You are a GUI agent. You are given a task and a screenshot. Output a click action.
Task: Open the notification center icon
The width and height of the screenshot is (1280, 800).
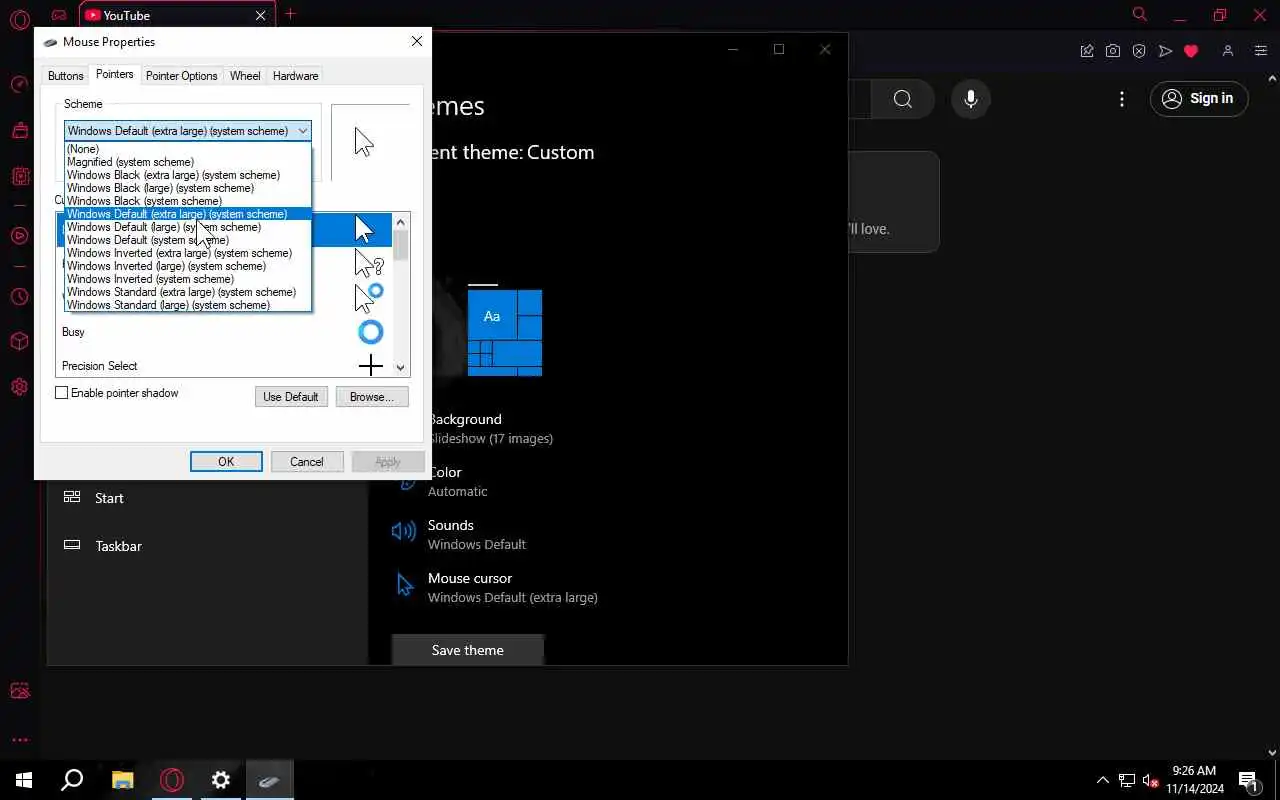tap(1248, 780)
